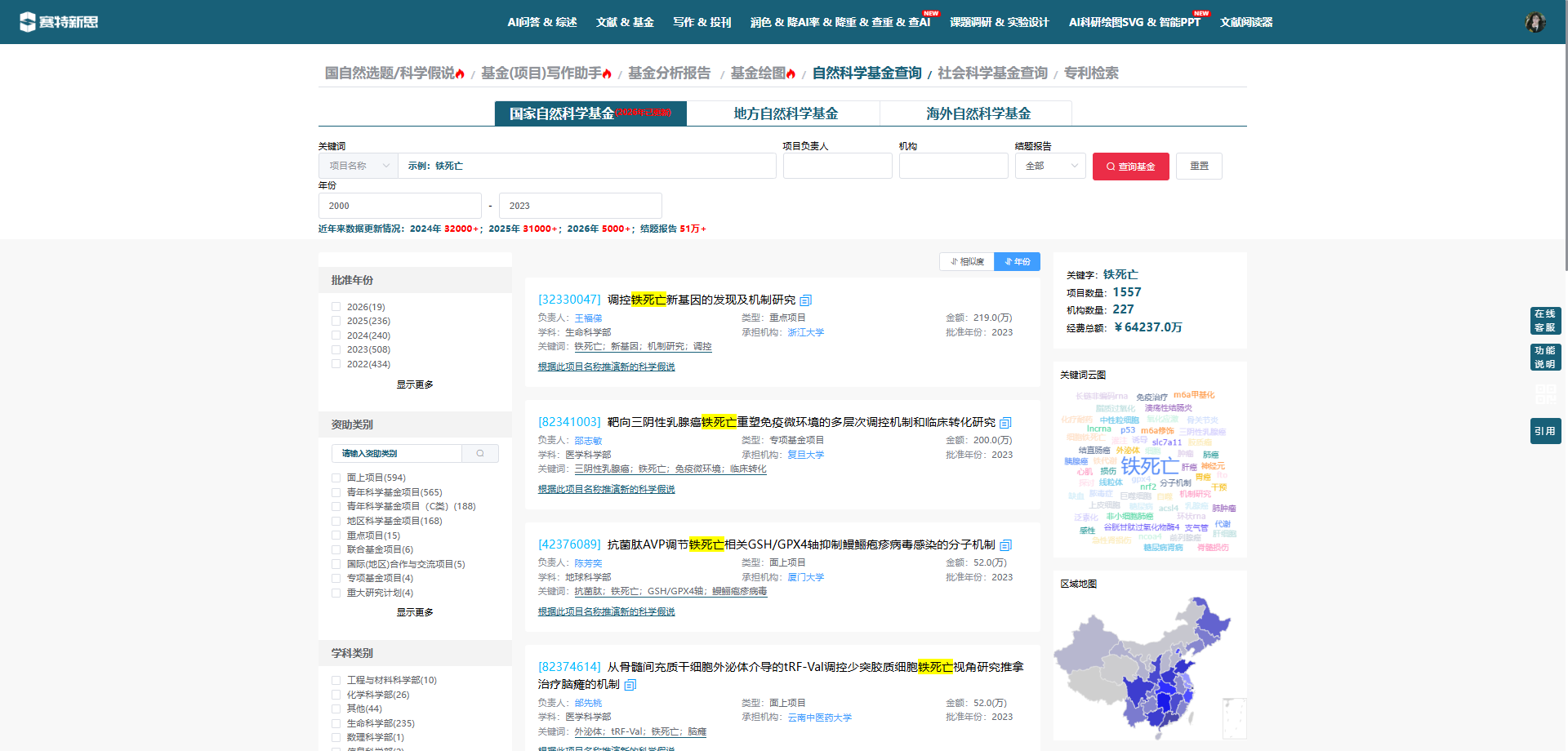Image resolution: width=1568 pixels, height=751 pixels.
Task: Check the 2022(434) year filter
Action: pos(336,364)
